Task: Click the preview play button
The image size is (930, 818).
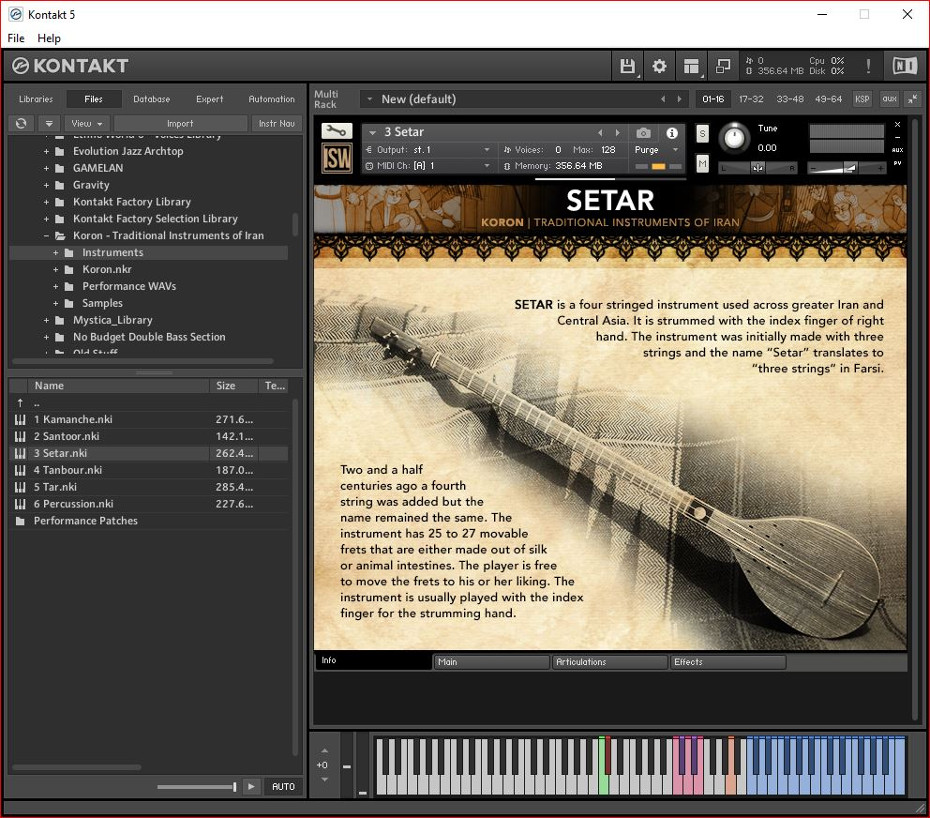Action: point(251,787)
